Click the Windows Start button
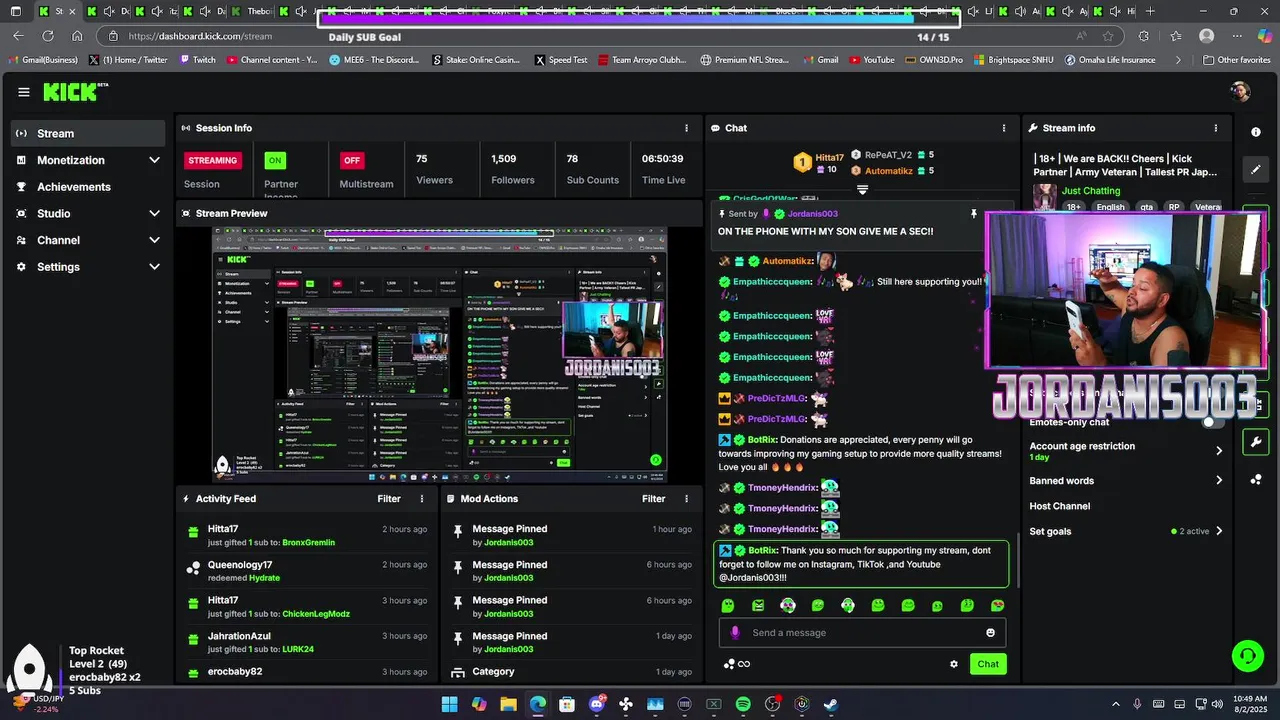 449,704
